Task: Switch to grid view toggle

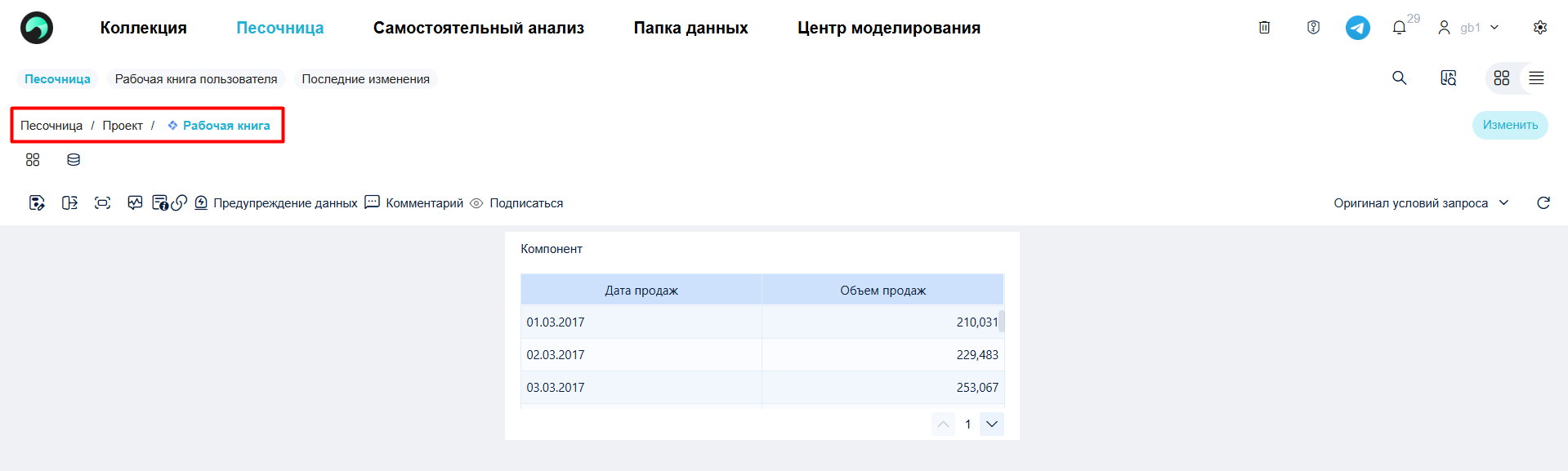Action: coord(1502,78)
